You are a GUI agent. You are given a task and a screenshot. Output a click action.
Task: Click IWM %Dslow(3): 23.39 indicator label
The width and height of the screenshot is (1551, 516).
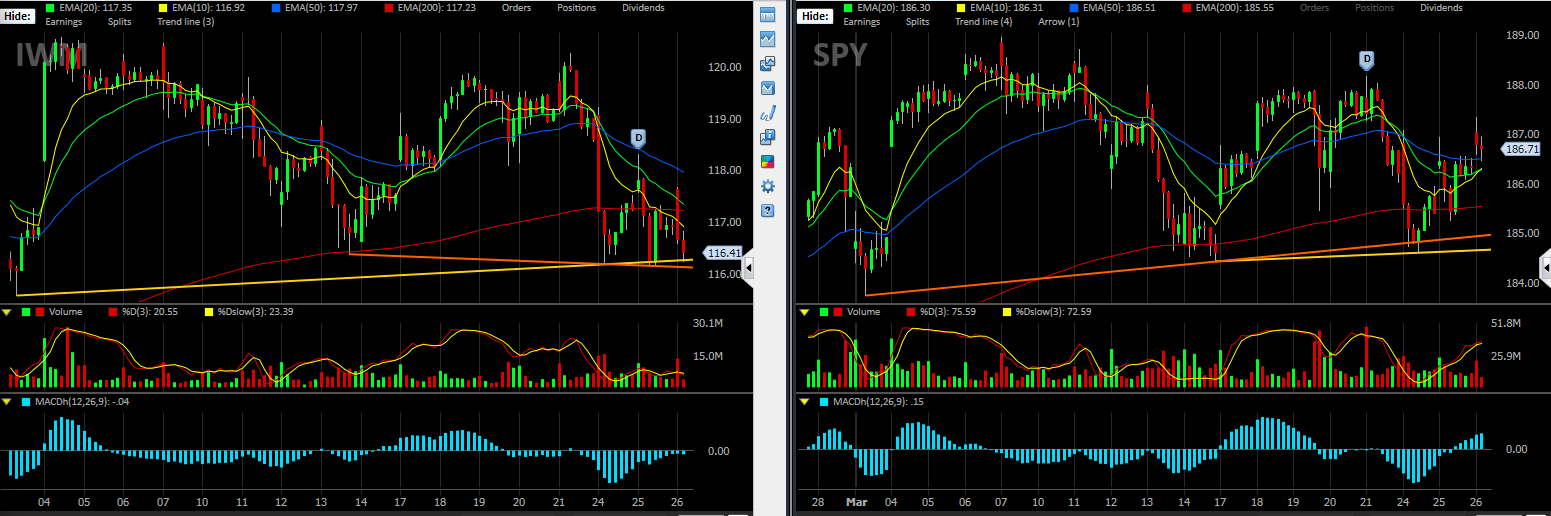tap(254, 312)
